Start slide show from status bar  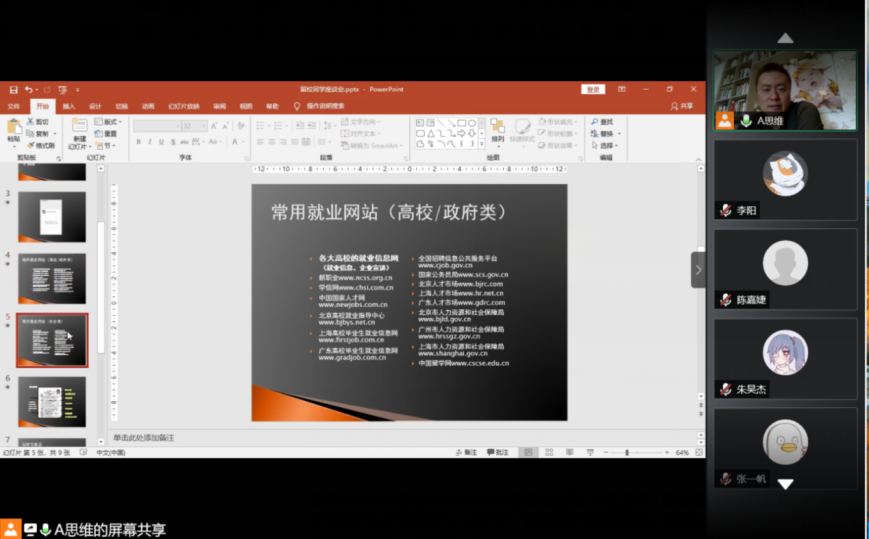click(590, 453)
